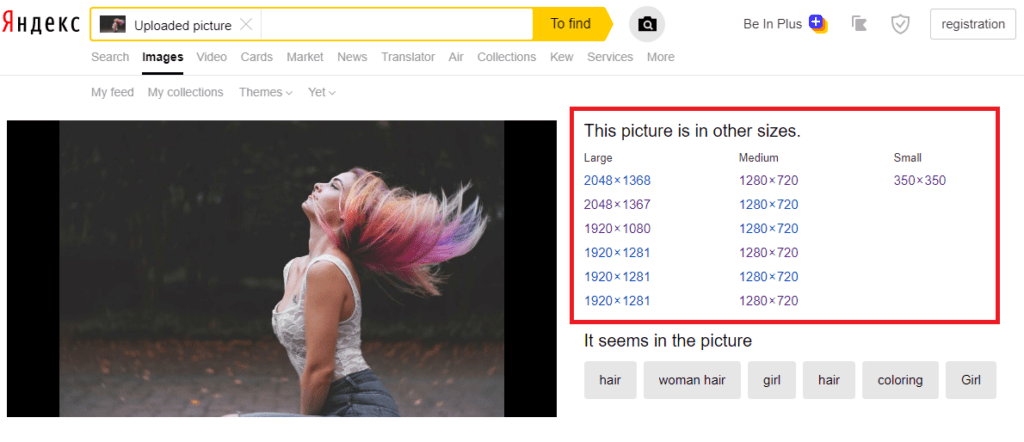
Task: Remove the uploaded picture with the X
Action: [x=246, y=25]
